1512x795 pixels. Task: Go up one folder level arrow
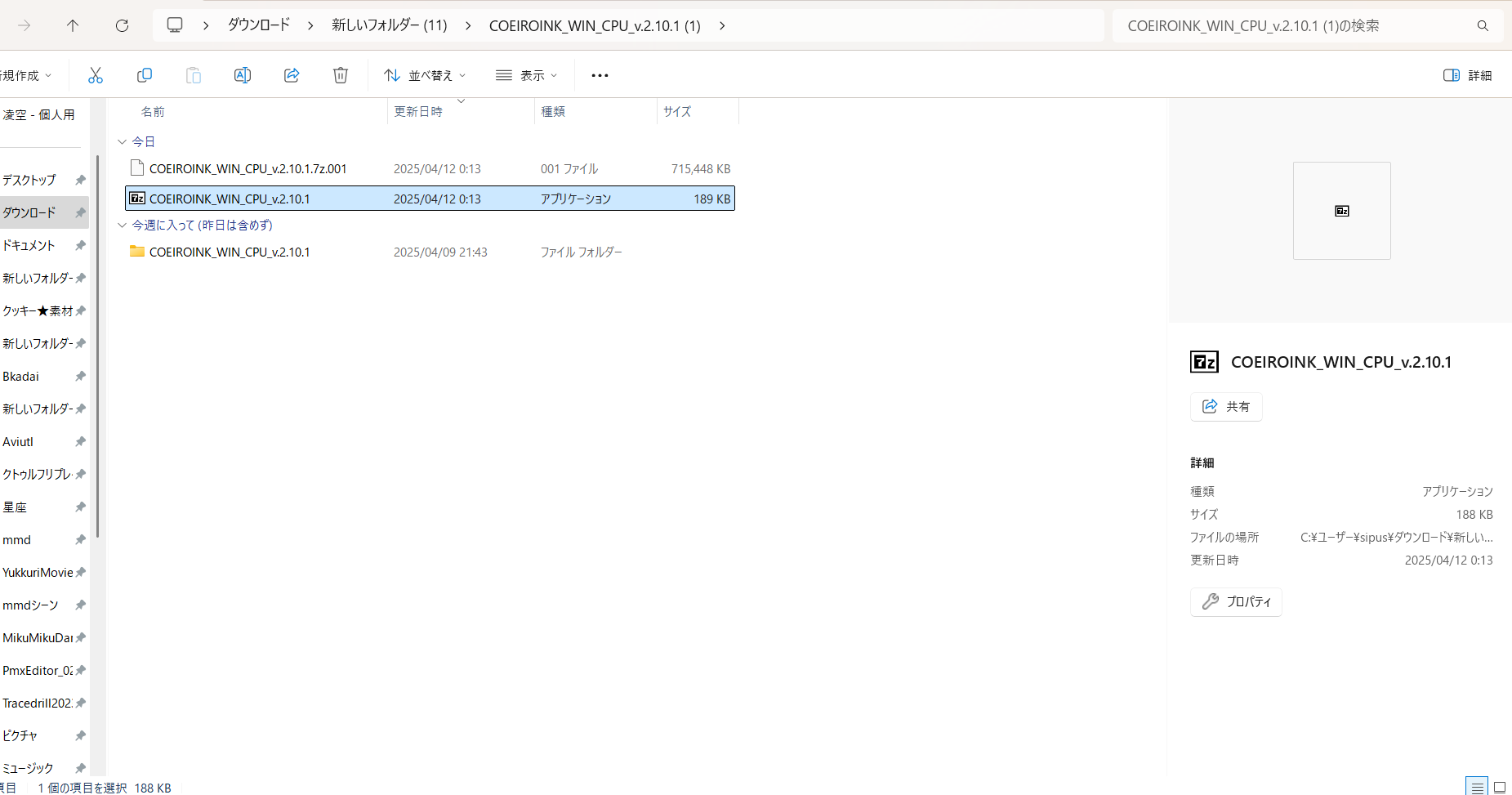(x=73, y=25)
